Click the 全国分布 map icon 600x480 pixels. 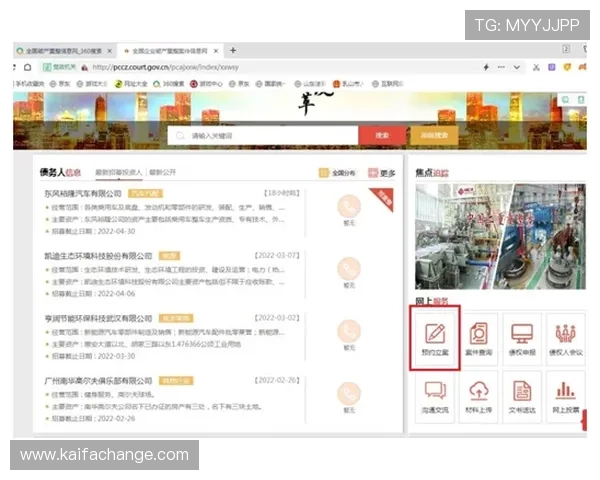click(x=323, y=173)
